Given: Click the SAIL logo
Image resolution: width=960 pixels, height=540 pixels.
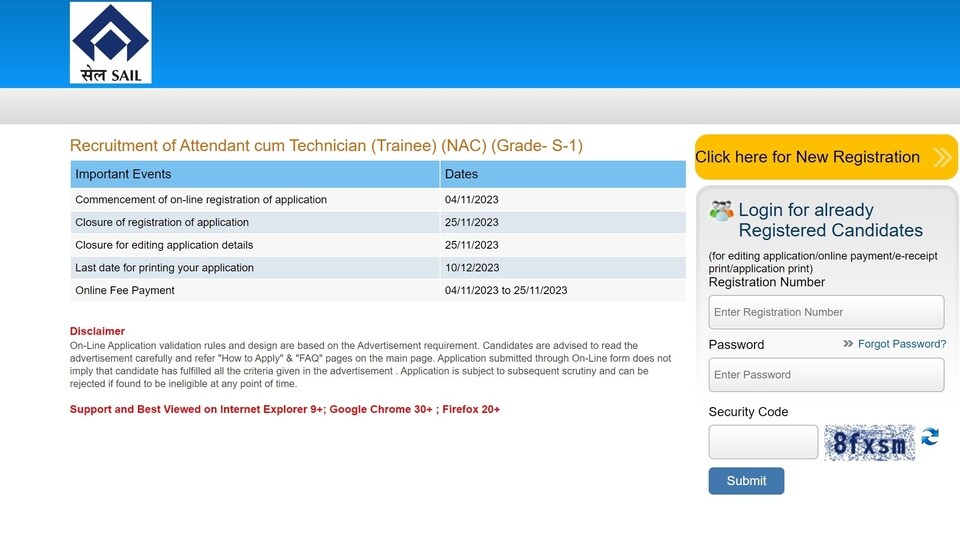Looking at the screenshot, I should coord(111,42).
